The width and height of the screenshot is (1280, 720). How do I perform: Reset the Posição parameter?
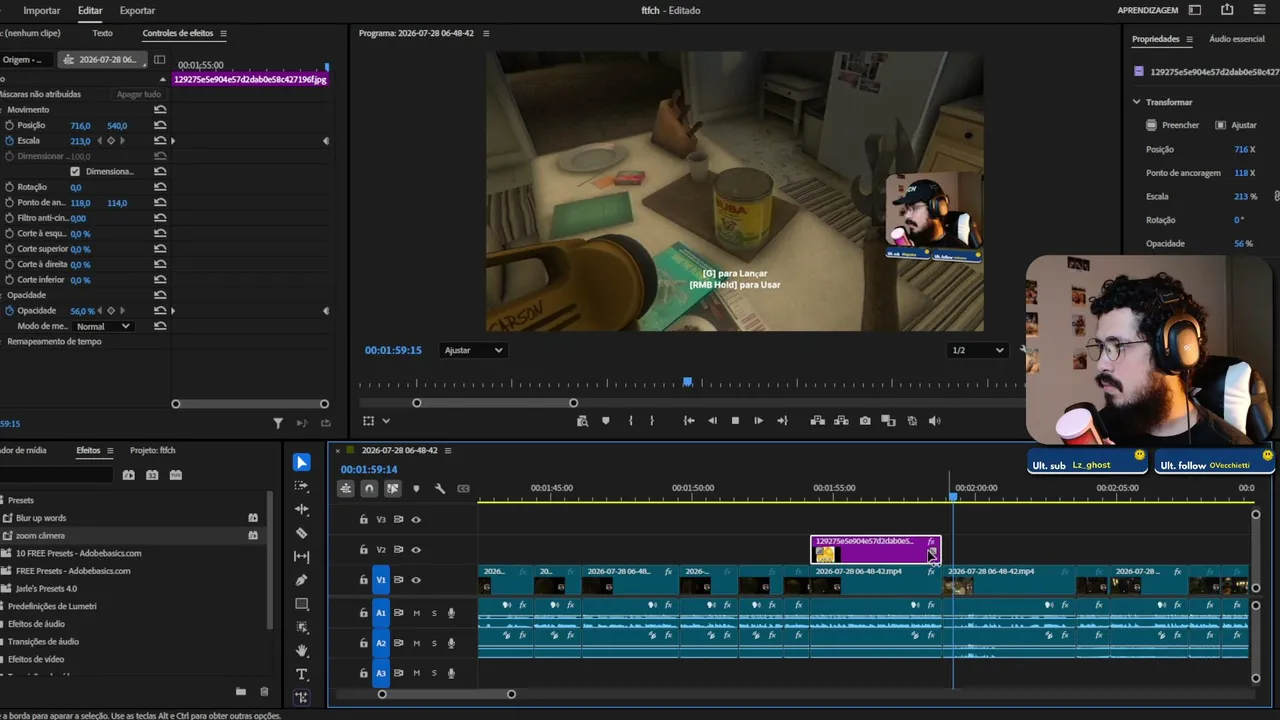(x=160, y=125)
